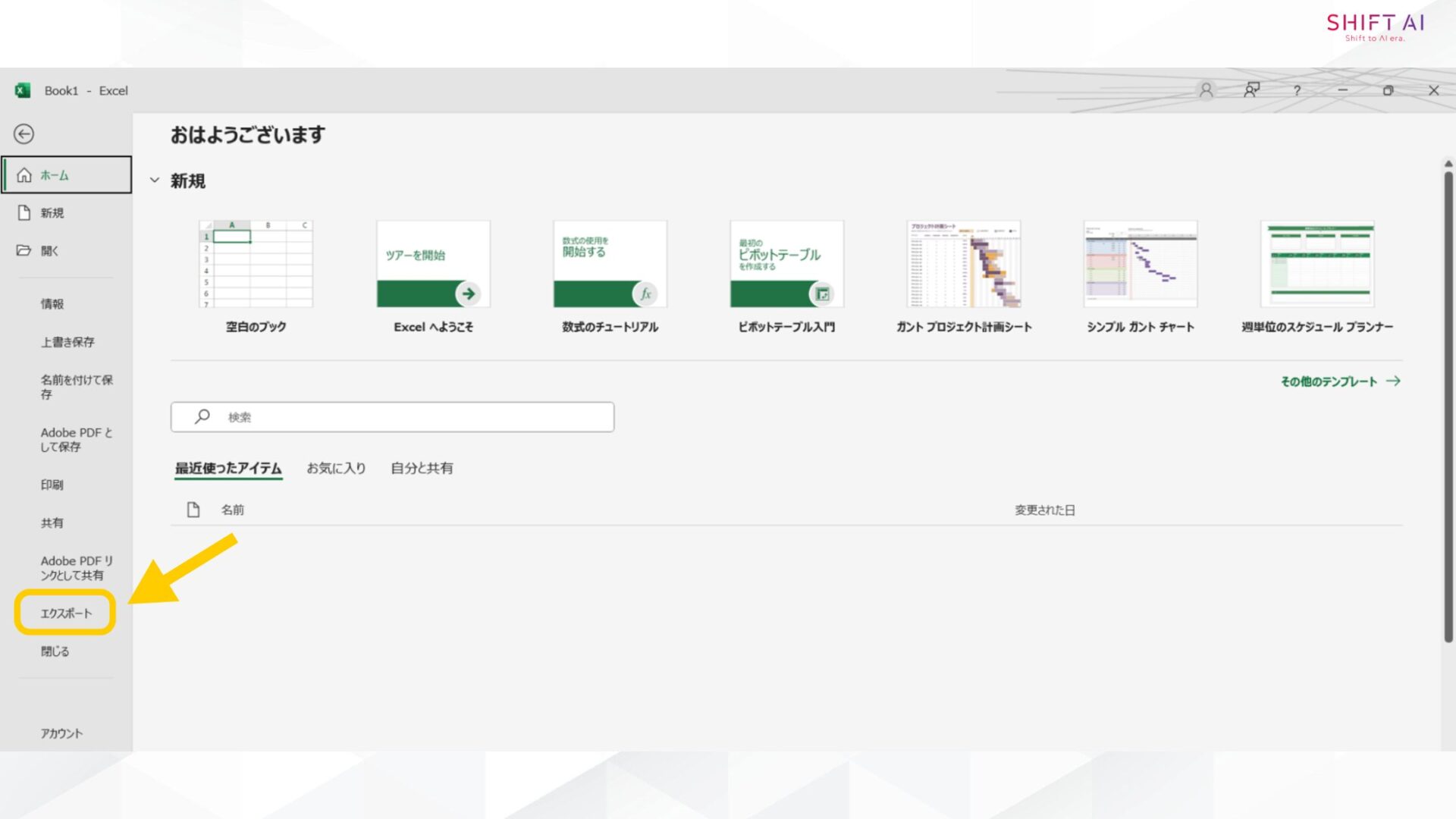Click the アカウント account option
The height and width of the screenshot is (819, 1456).
pyautogui.click(x=61, y=733)
